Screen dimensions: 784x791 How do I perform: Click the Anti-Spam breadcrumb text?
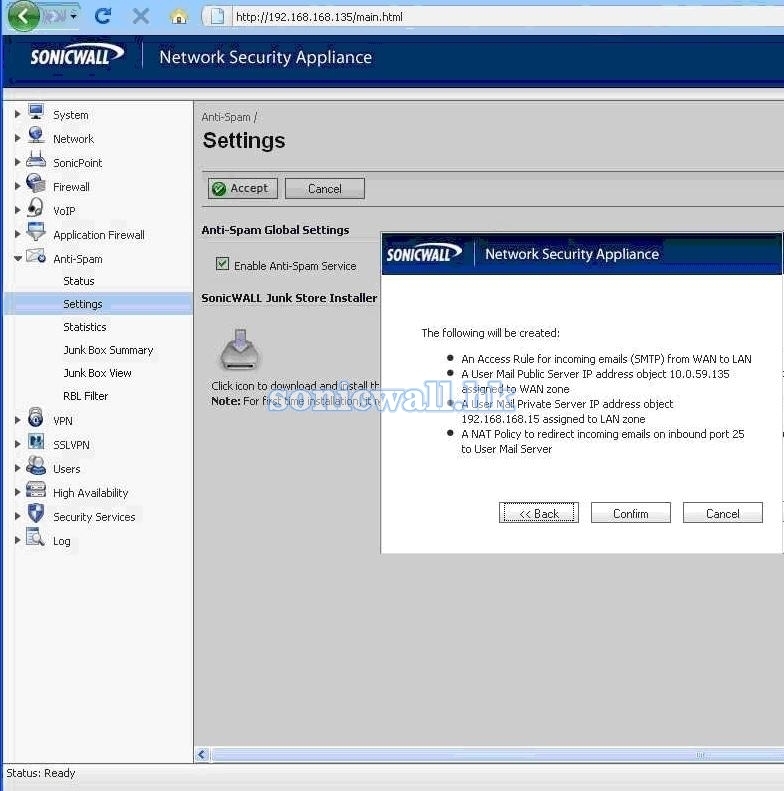tap(226, 117)
